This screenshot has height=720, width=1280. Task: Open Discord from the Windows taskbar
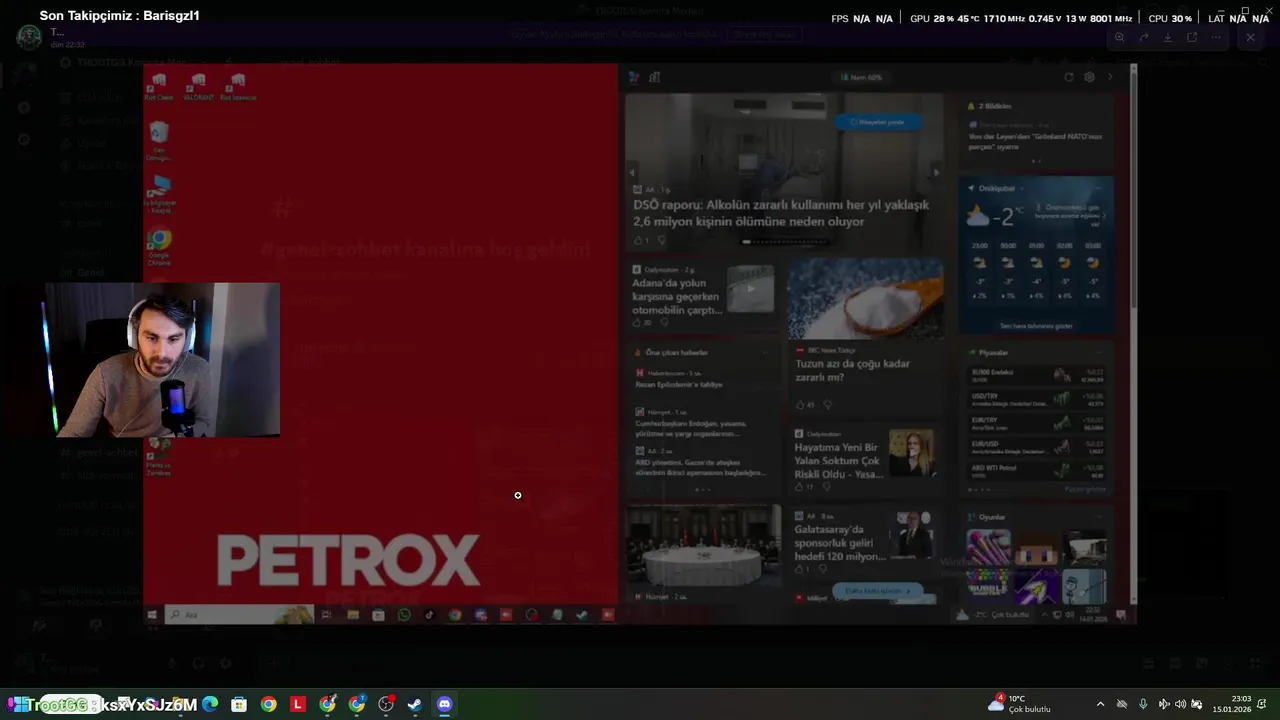(444, 704)
